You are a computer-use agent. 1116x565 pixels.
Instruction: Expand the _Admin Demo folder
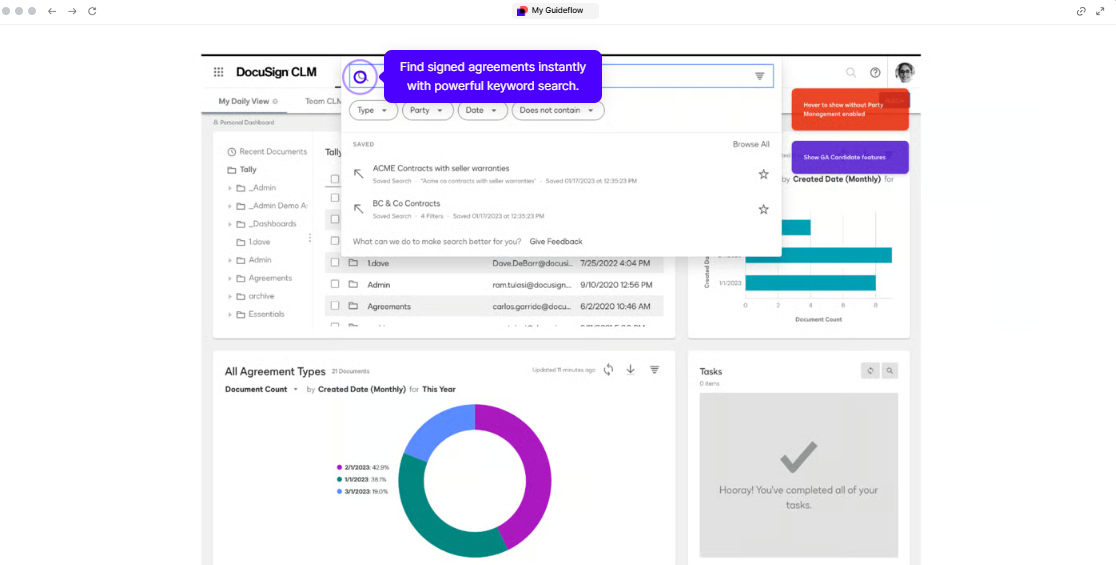[x=230, y=206]
